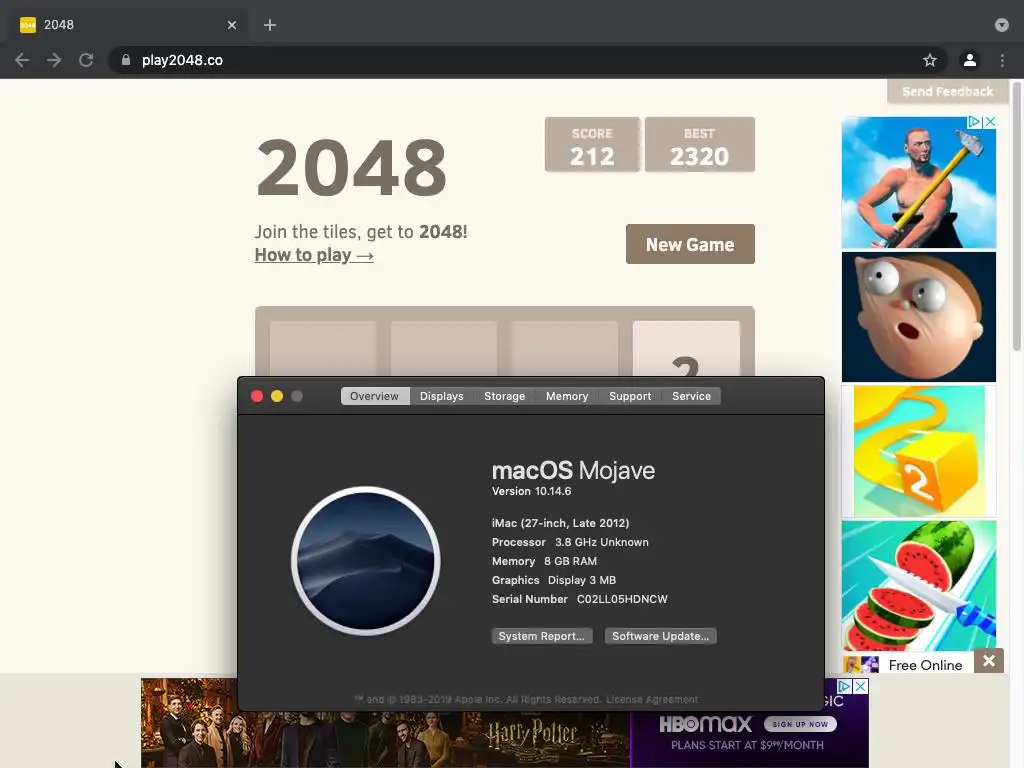Open the Storage tab

(504, 396)
